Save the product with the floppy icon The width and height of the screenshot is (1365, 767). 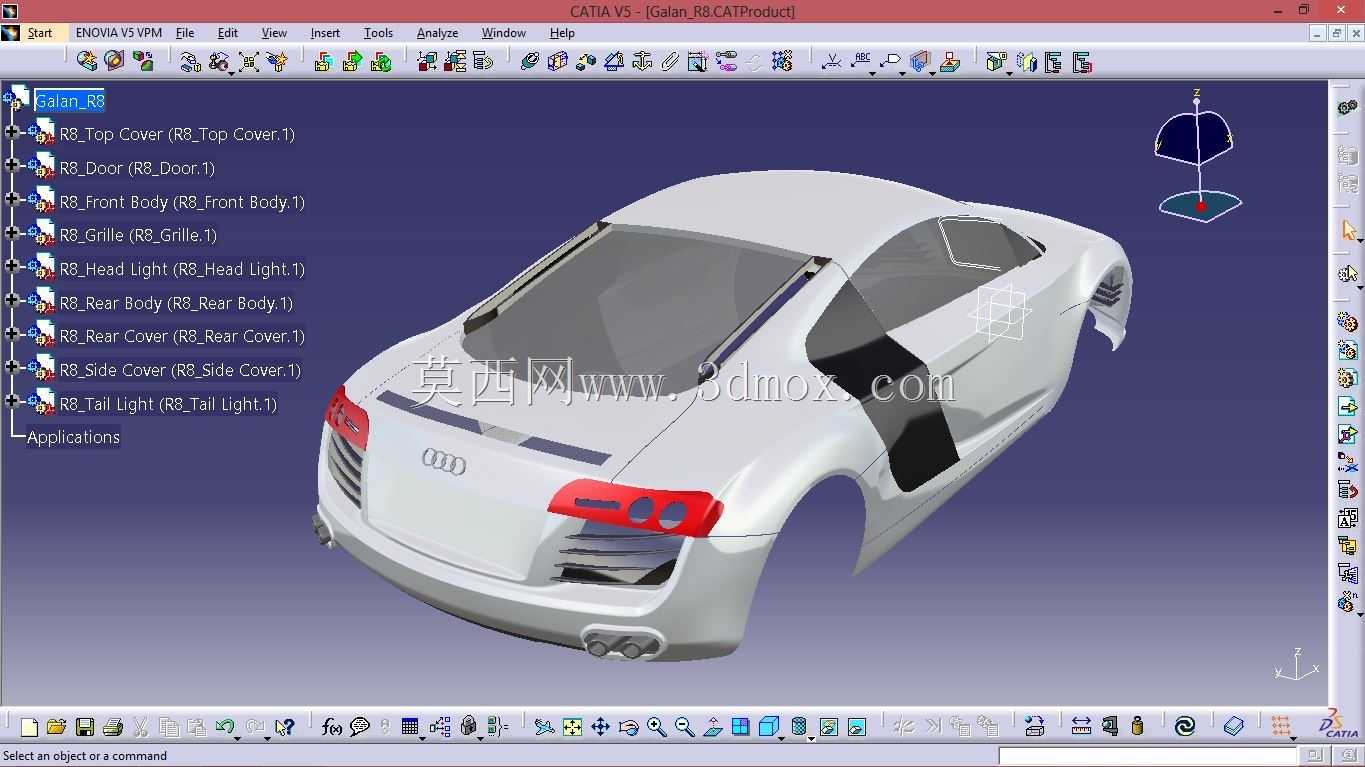pyautogui.click(x=85, y=727)
